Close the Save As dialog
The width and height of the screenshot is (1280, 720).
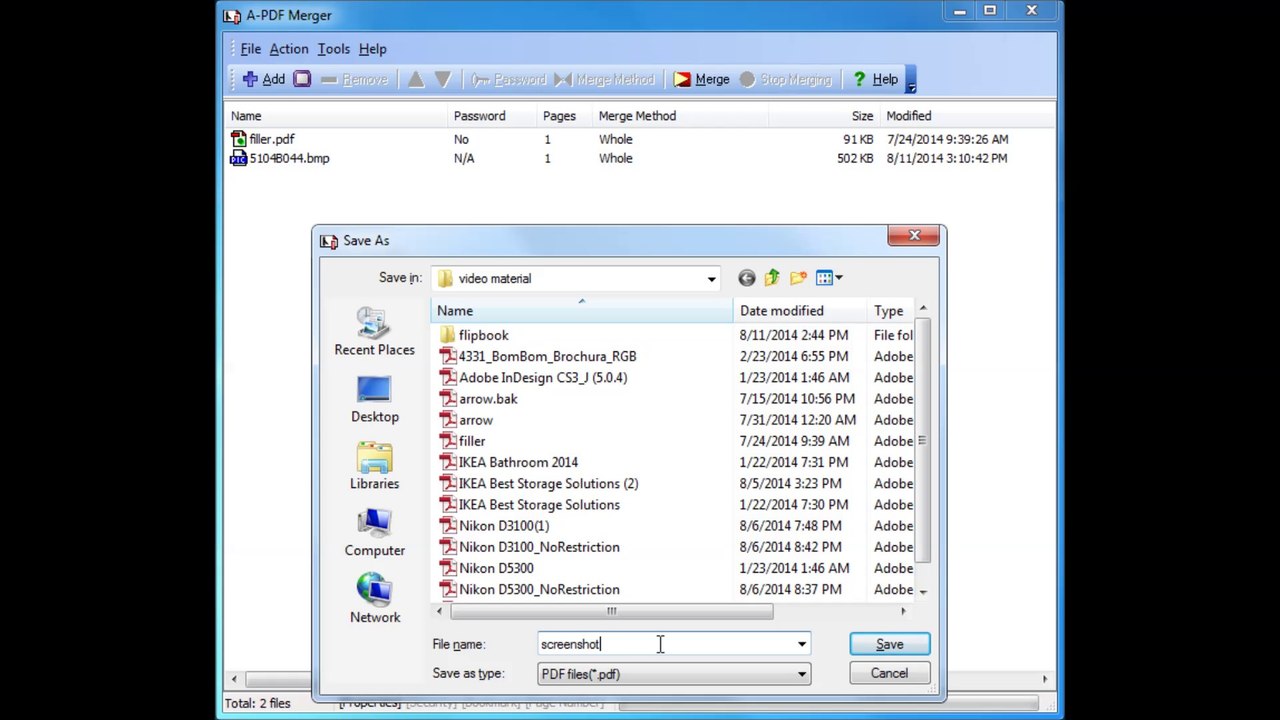(914, 236)
